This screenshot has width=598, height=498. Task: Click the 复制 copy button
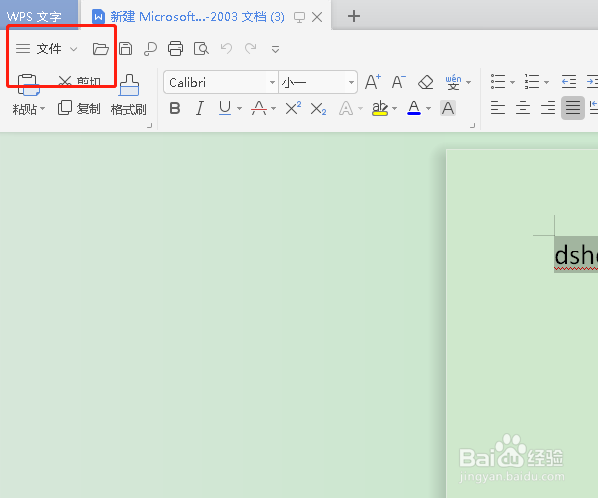coord(79,108)
